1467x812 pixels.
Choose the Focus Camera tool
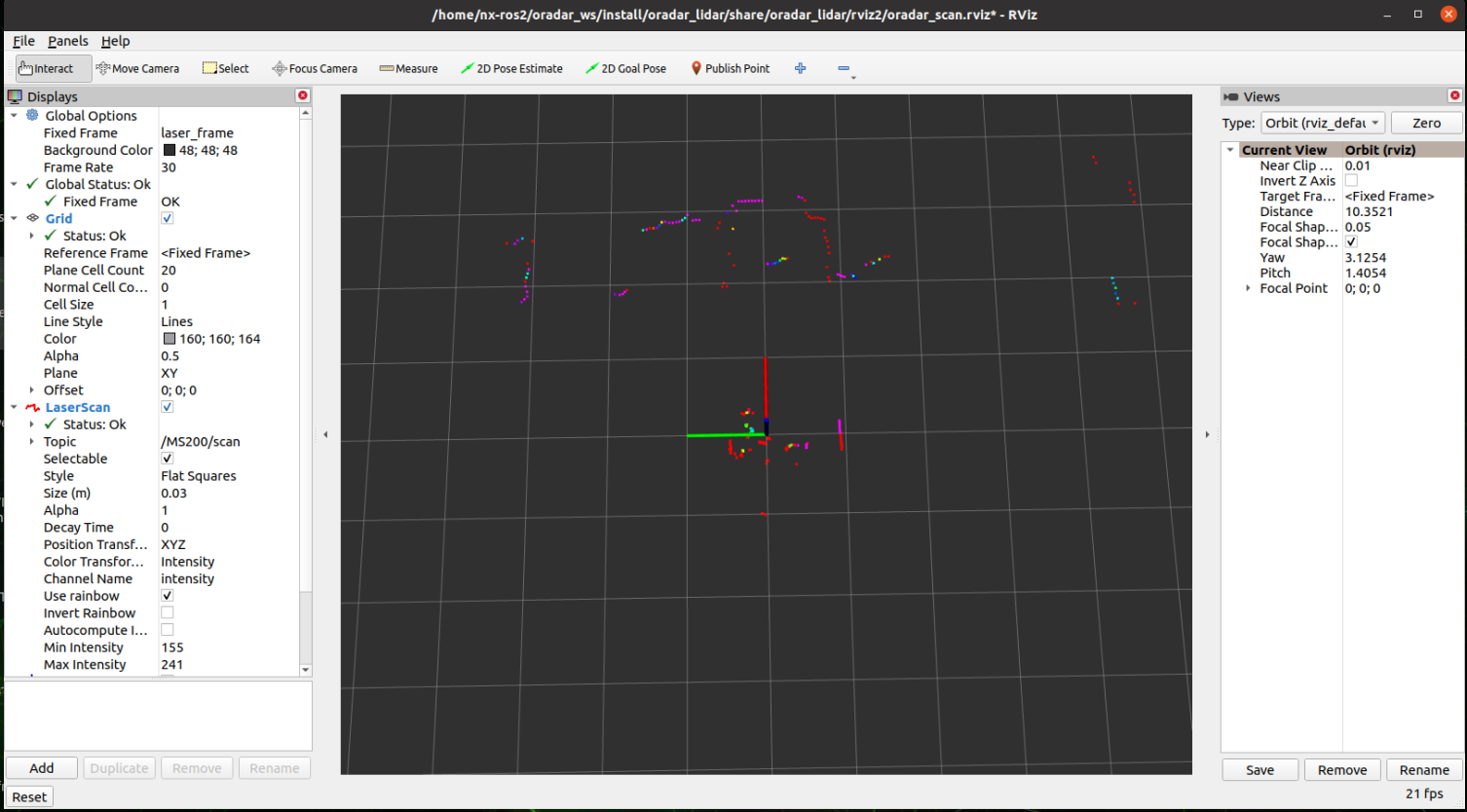(315, 68)
